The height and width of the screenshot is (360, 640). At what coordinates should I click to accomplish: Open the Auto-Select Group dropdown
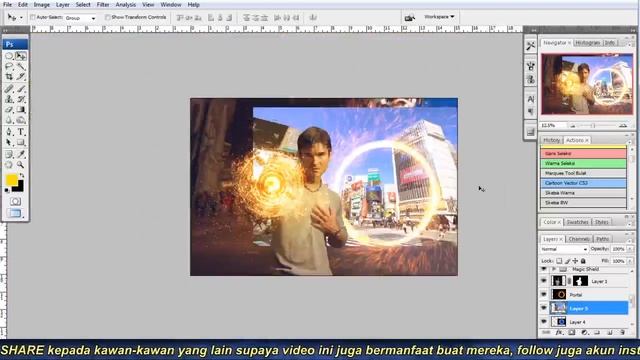[80, 18]
